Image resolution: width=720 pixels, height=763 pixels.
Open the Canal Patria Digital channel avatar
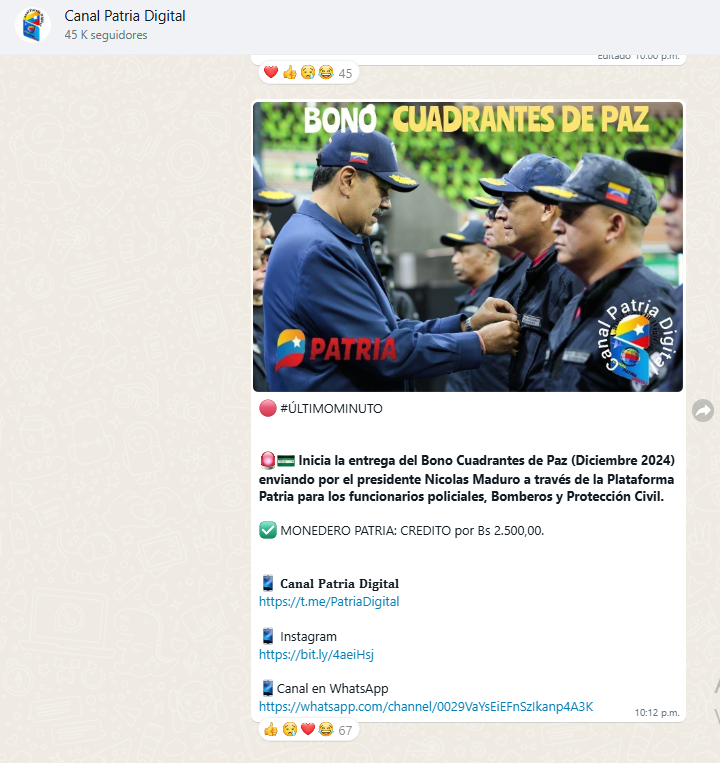(33, 25)
